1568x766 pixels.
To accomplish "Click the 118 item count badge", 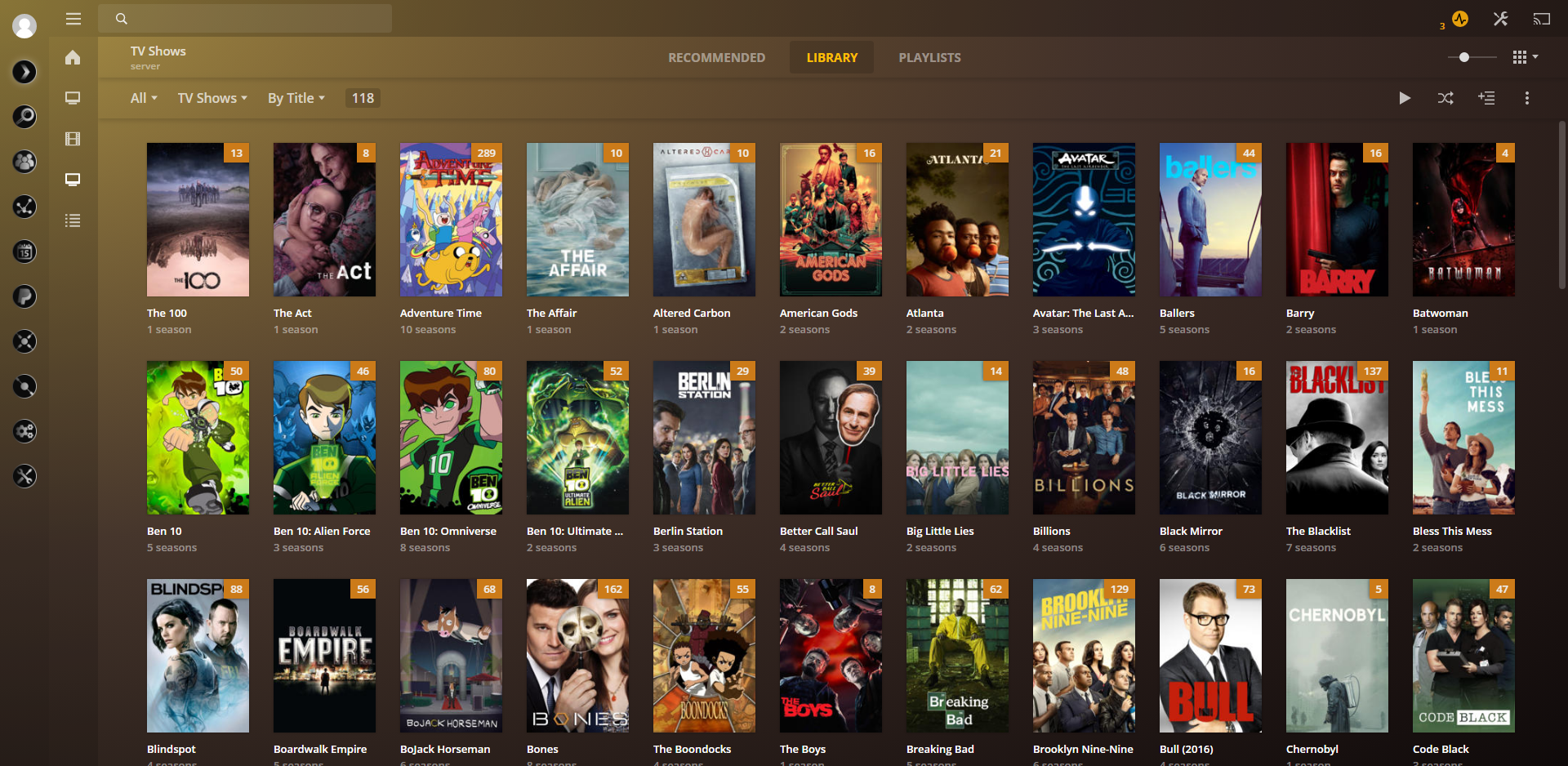I will pyautogui.click(x=363, y=98).
